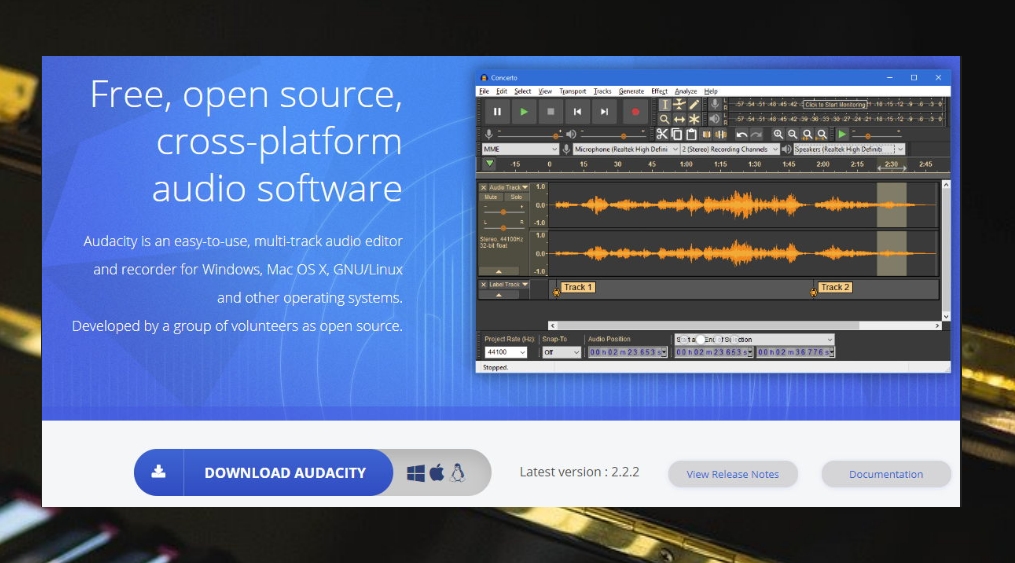Click the Apple logo download icon

[x=437, y=473]
